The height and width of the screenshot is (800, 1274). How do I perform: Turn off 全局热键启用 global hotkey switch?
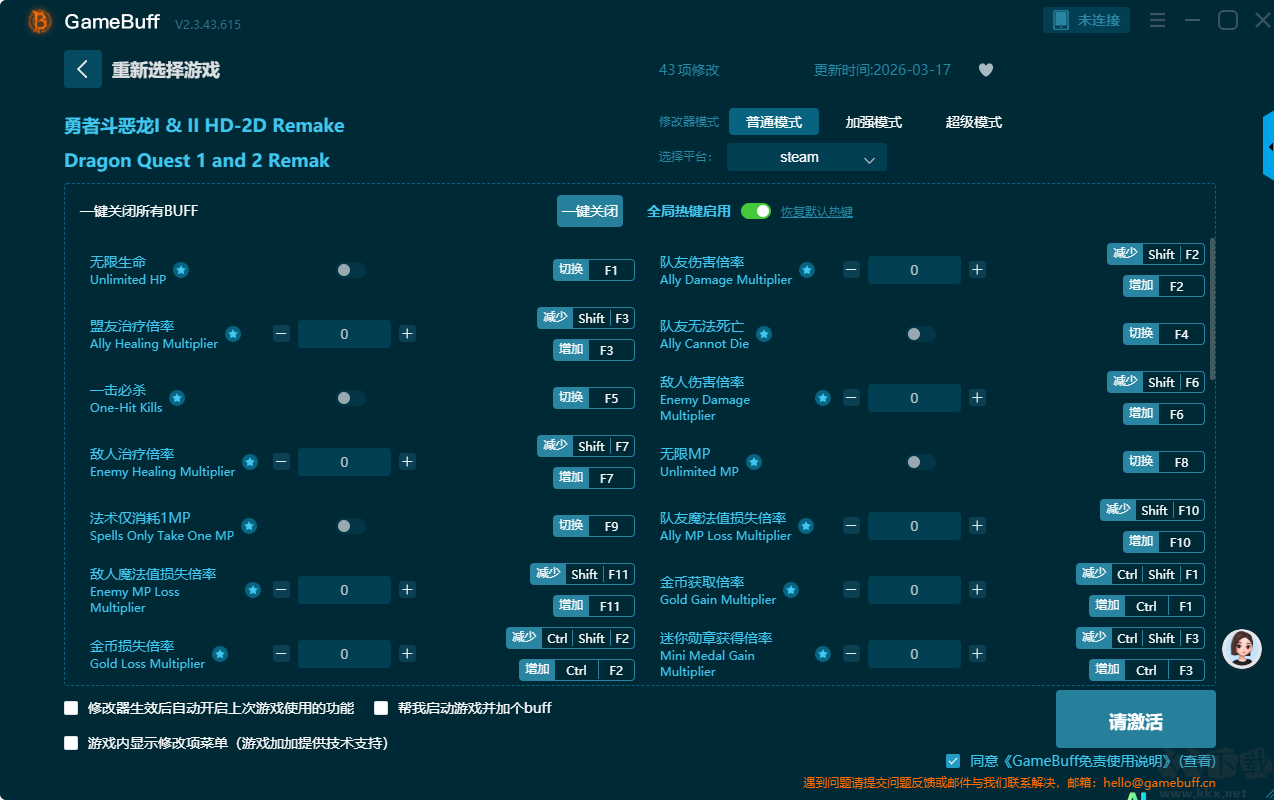(x=756, y=211)
